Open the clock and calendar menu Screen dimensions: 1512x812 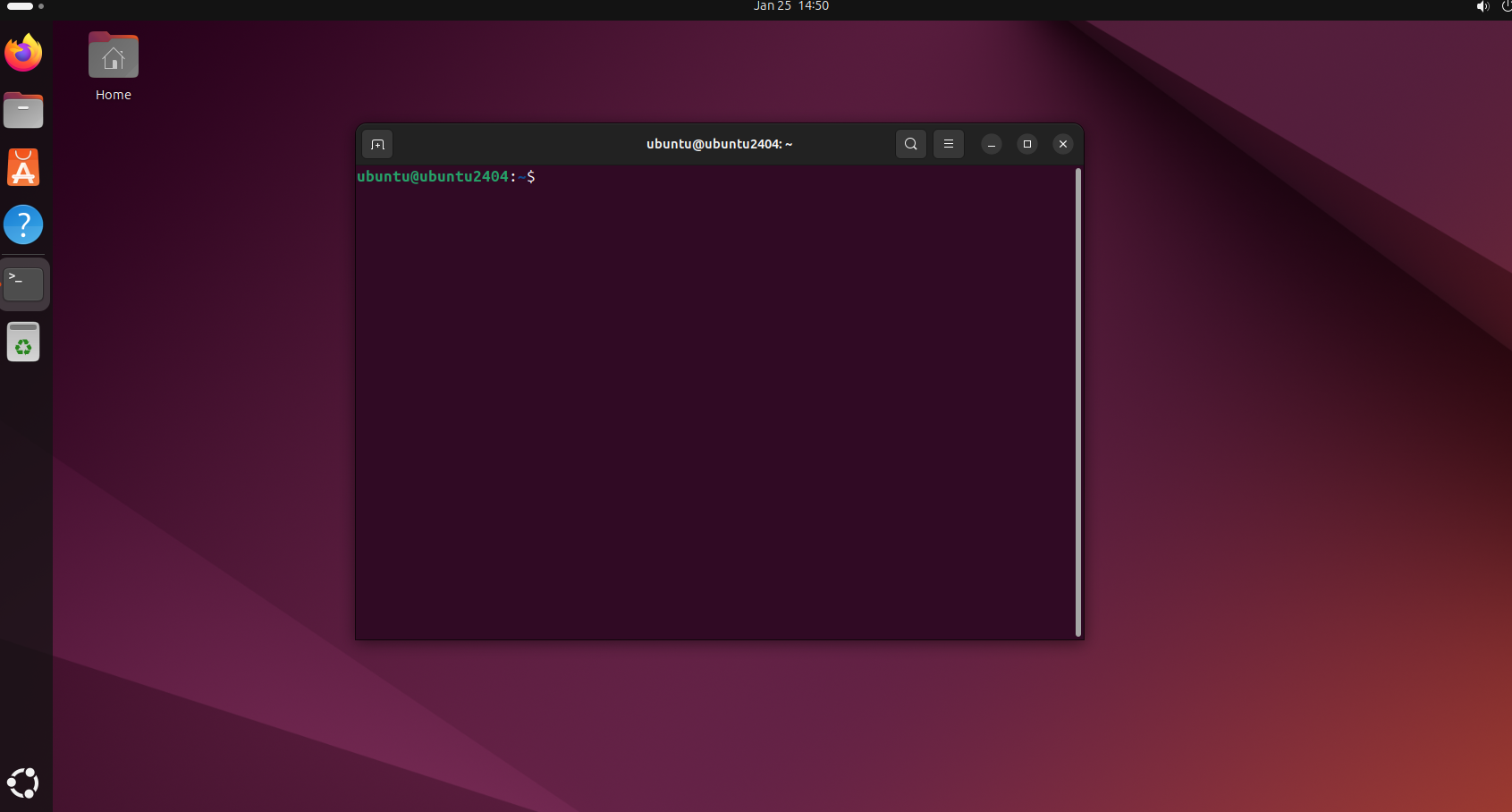(790, 6)
